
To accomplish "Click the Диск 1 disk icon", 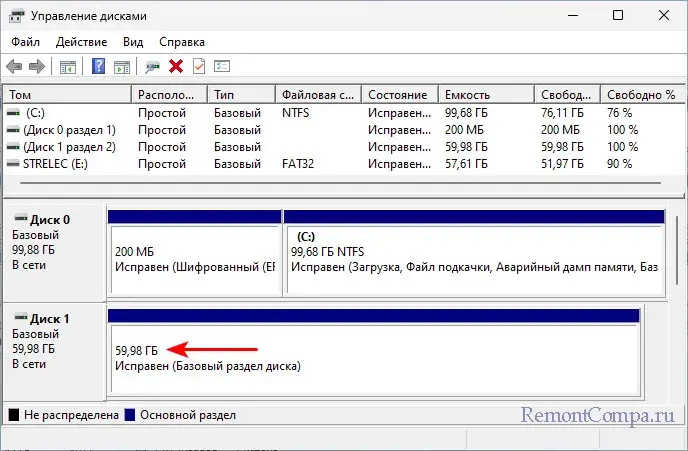I will point(21,316).
